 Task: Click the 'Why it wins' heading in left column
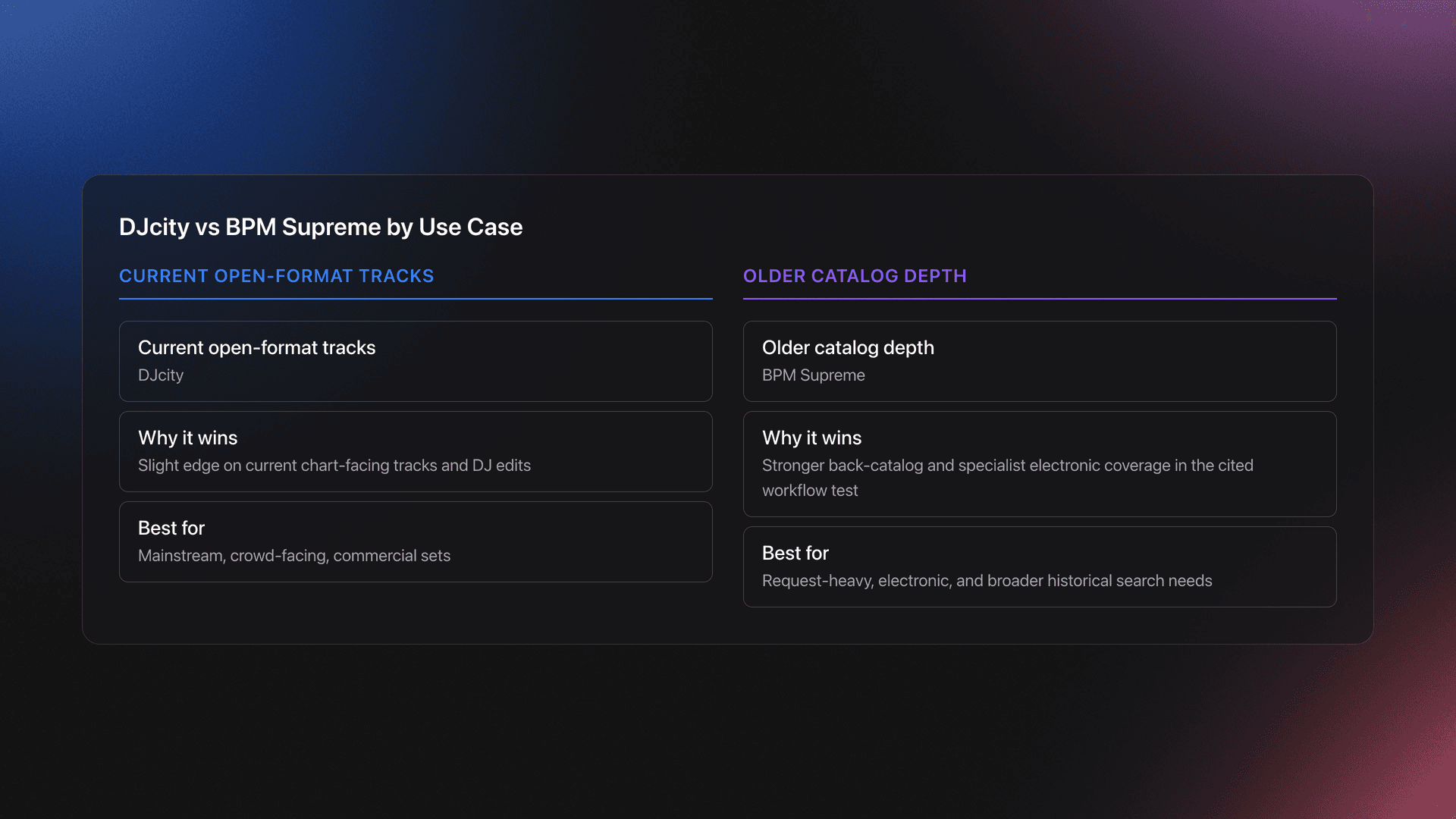click(187, 438)
